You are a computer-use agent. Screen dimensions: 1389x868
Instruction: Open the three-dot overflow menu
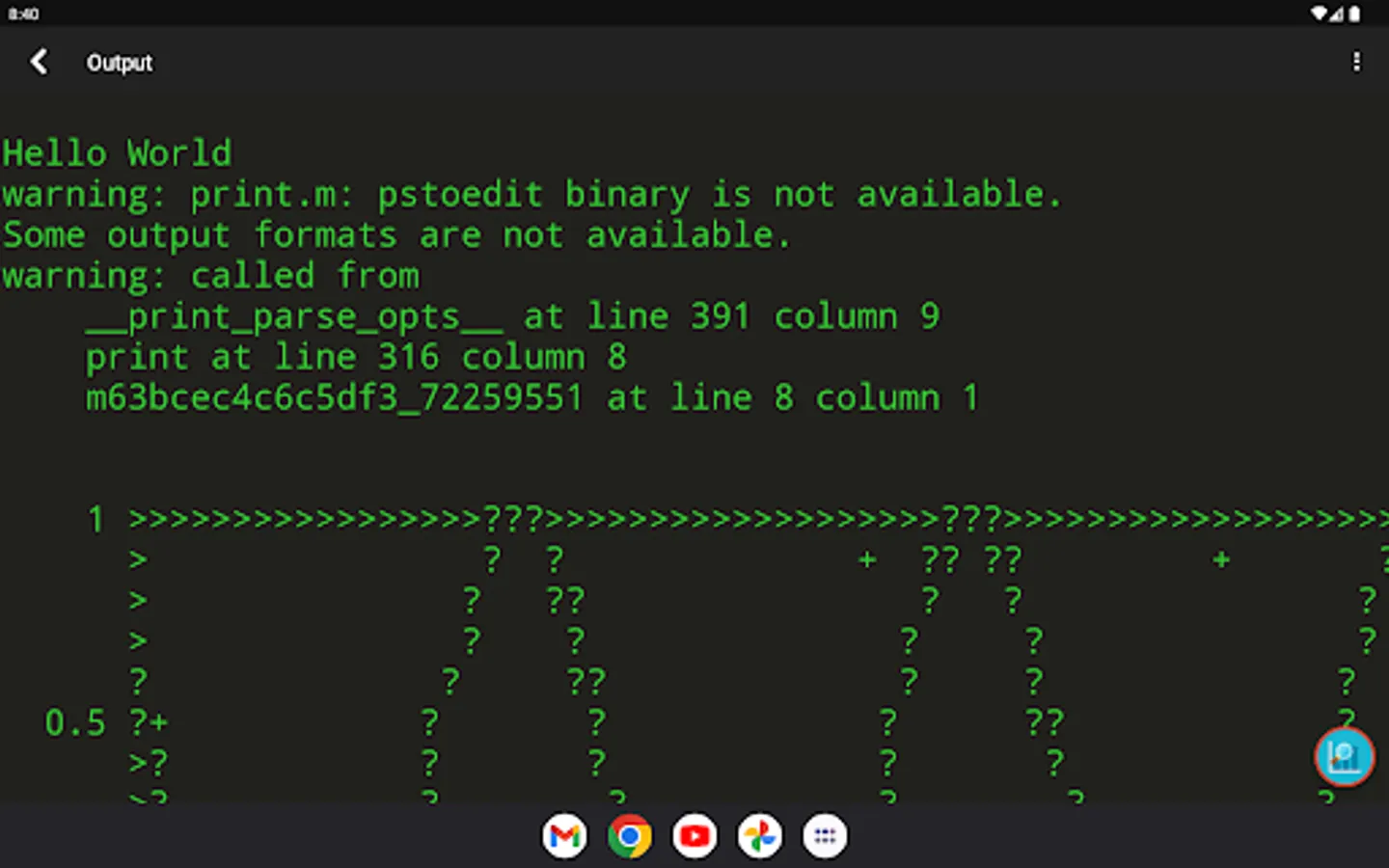(x=1356, y=62)
